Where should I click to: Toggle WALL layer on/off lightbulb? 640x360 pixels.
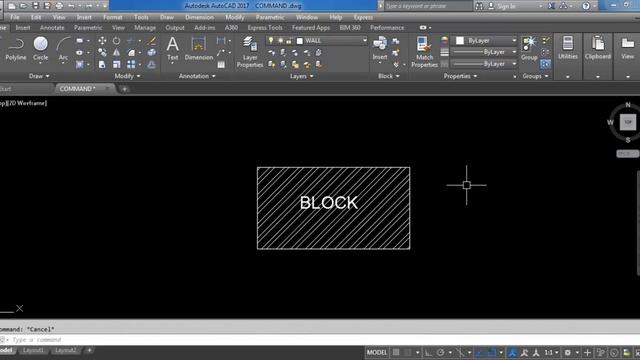tap(271, 40)
